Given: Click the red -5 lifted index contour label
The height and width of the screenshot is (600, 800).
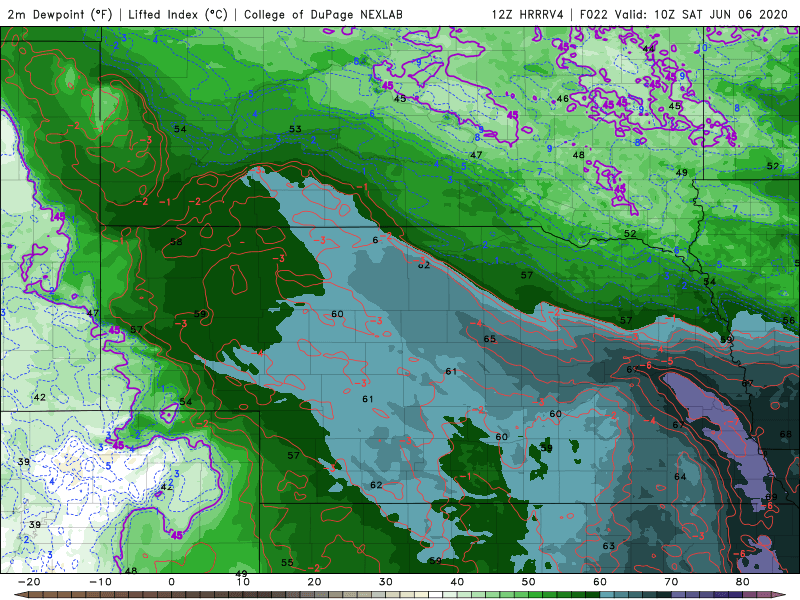Looking at the screenshot, I should [x=668, y=361].
